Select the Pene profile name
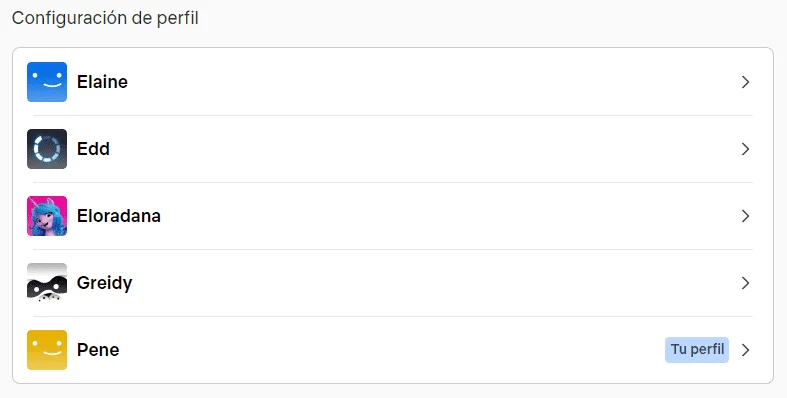Screen dimensions: 787x398 click(x=98, y=350)
